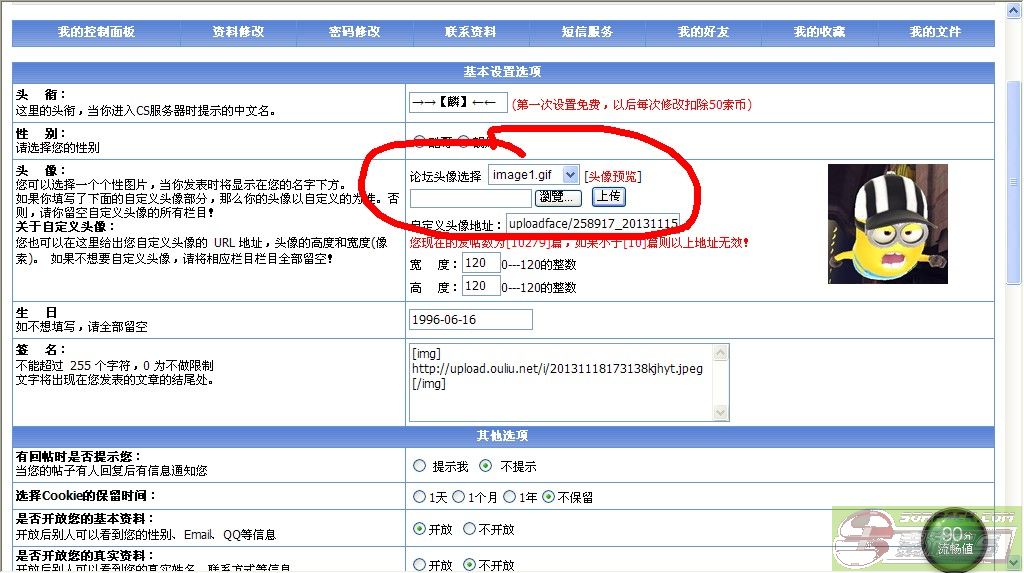Choose the 1个月 cookie retention option

(458, 497)
